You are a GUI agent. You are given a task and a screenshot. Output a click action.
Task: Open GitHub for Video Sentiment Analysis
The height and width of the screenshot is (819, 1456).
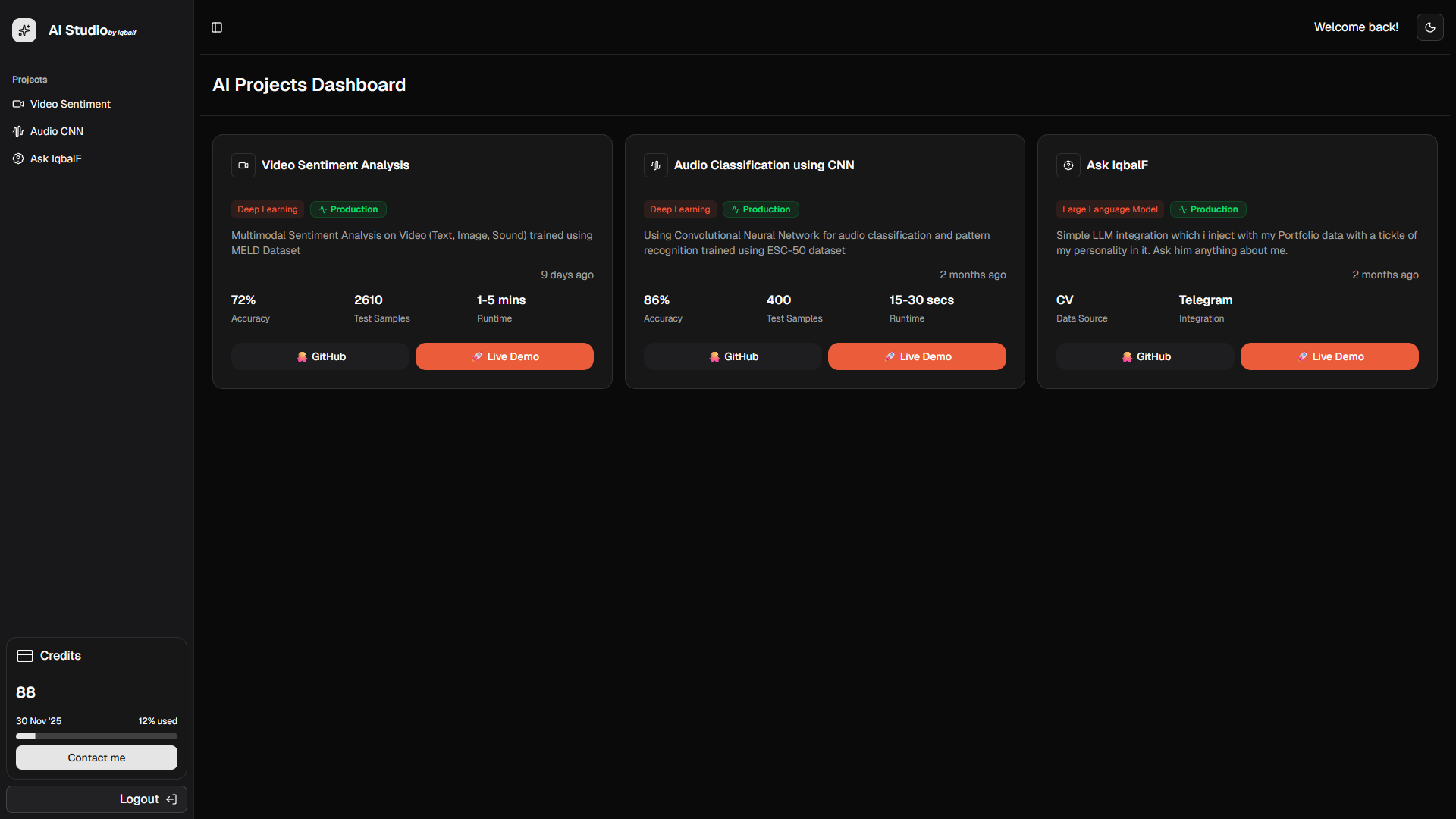[x=320, y=356]
